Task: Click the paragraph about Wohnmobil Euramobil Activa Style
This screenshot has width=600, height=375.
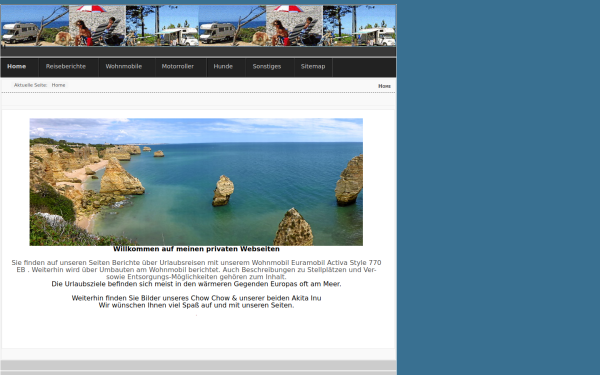Action: tap(196, 270)
